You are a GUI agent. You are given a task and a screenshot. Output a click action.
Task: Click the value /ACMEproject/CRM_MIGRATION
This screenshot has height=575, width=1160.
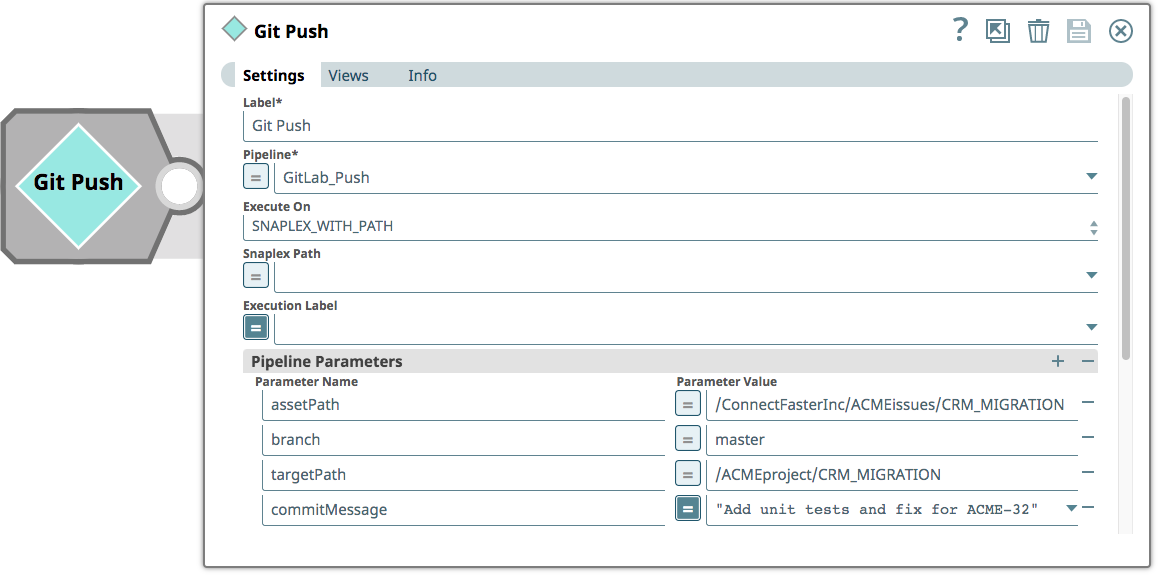(891, 474)
